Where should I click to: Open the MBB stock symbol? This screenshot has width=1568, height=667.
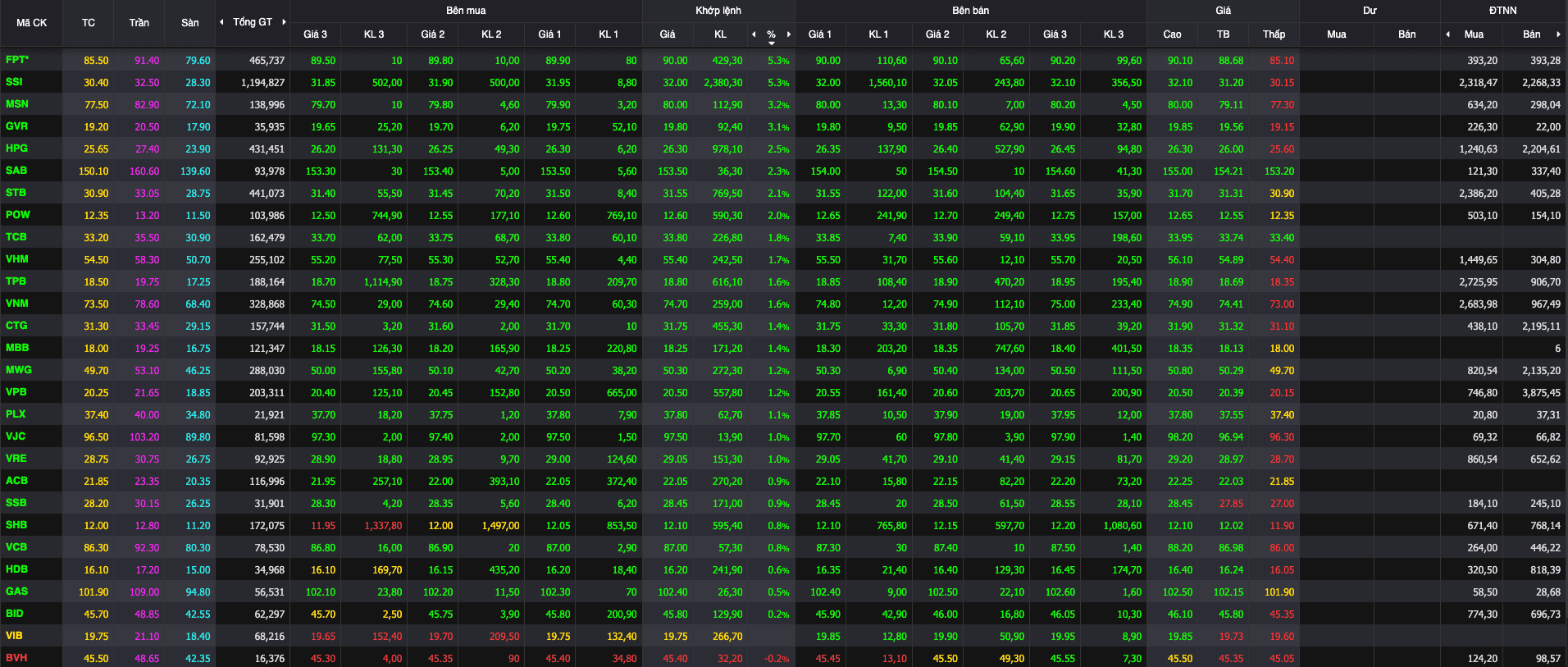16,348
